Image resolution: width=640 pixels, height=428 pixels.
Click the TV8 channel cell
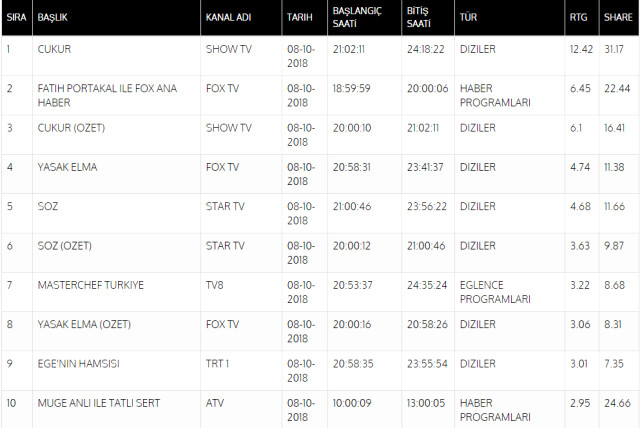point(216,285)
